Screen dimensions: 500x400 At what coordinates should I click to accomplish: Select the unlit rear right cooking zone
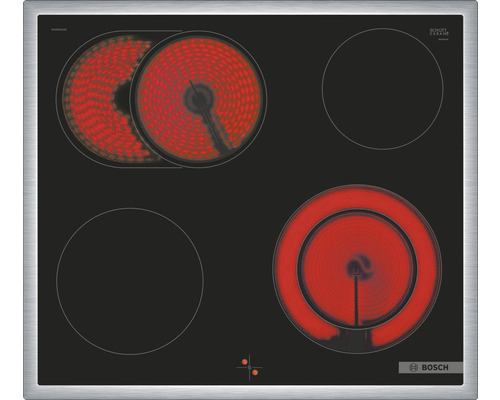click(383, 89)
